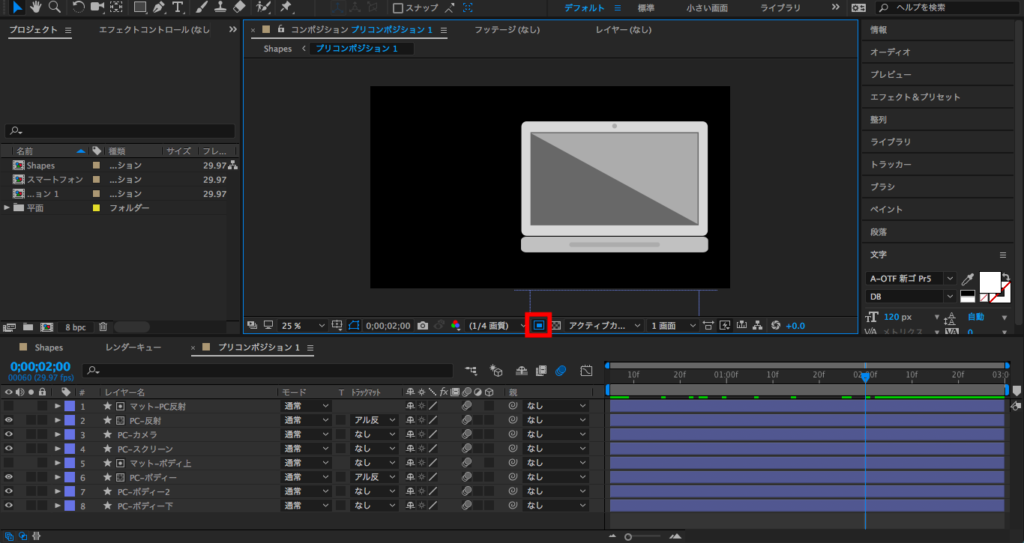This screenshot has height=543, width=1024.
Task: Select the Zoom magnifier tool
Action: click(53, 7)
